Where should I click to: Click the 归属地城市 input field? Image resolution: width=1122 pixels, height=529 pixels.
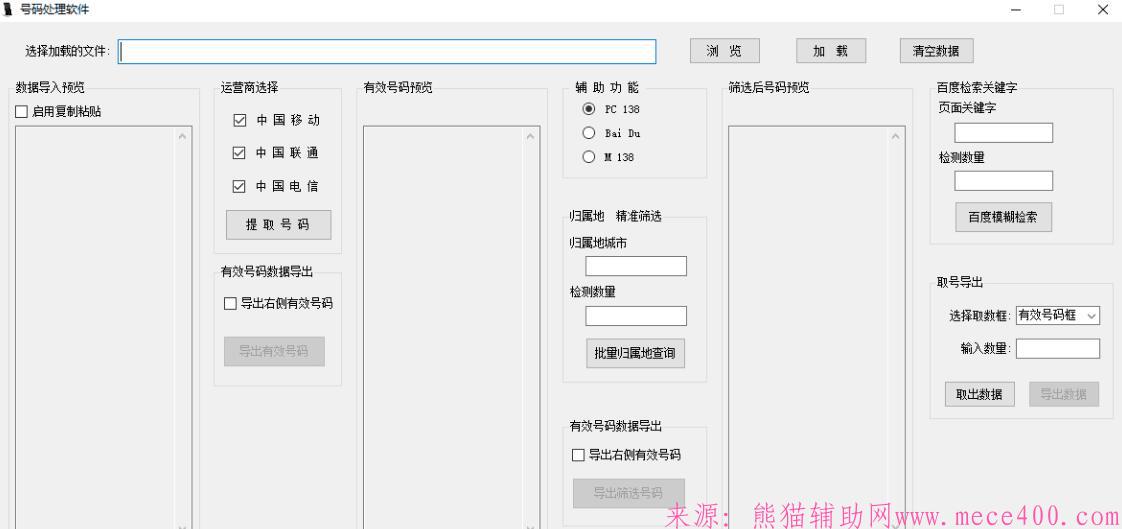coord(636,266)
